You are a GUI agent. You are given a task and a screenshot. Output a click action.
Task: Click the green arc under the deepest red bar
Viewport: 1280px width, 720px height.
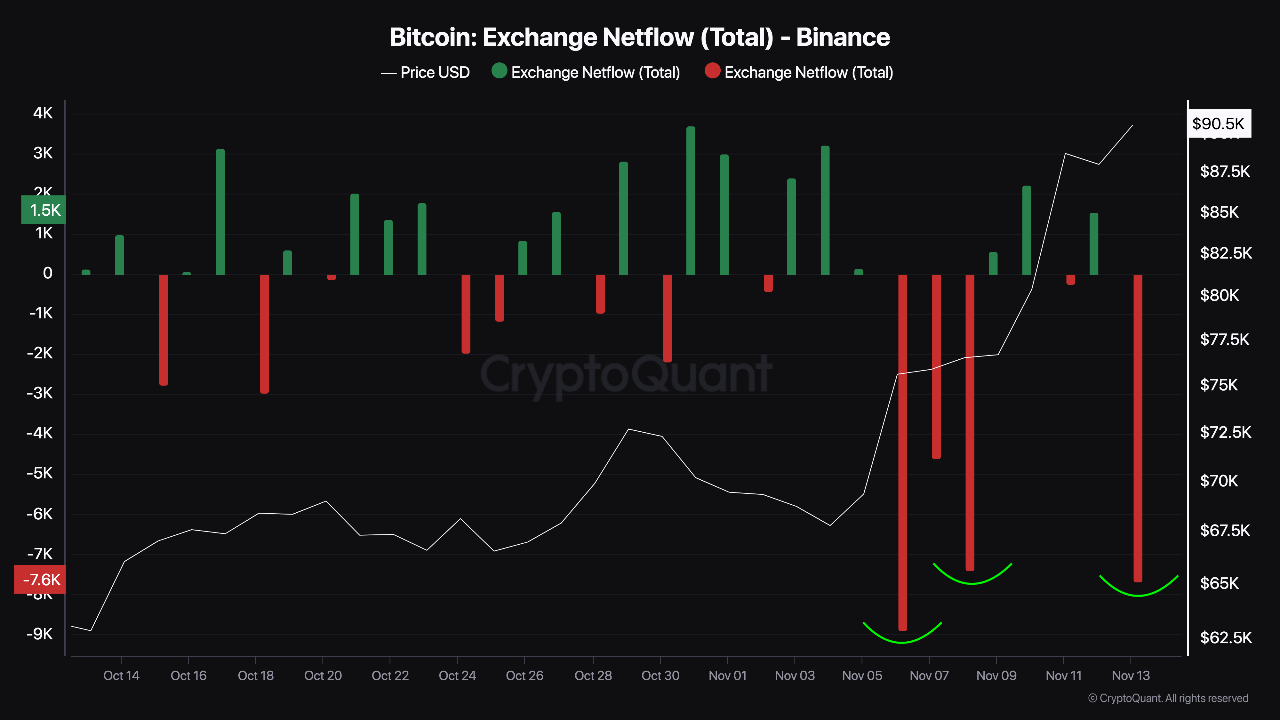pos(902,638)
